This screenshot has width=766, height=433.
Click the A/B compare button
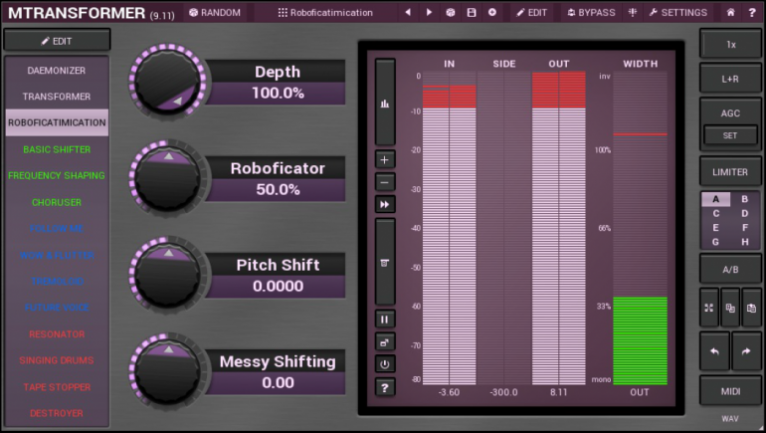[x=730, y=270]
